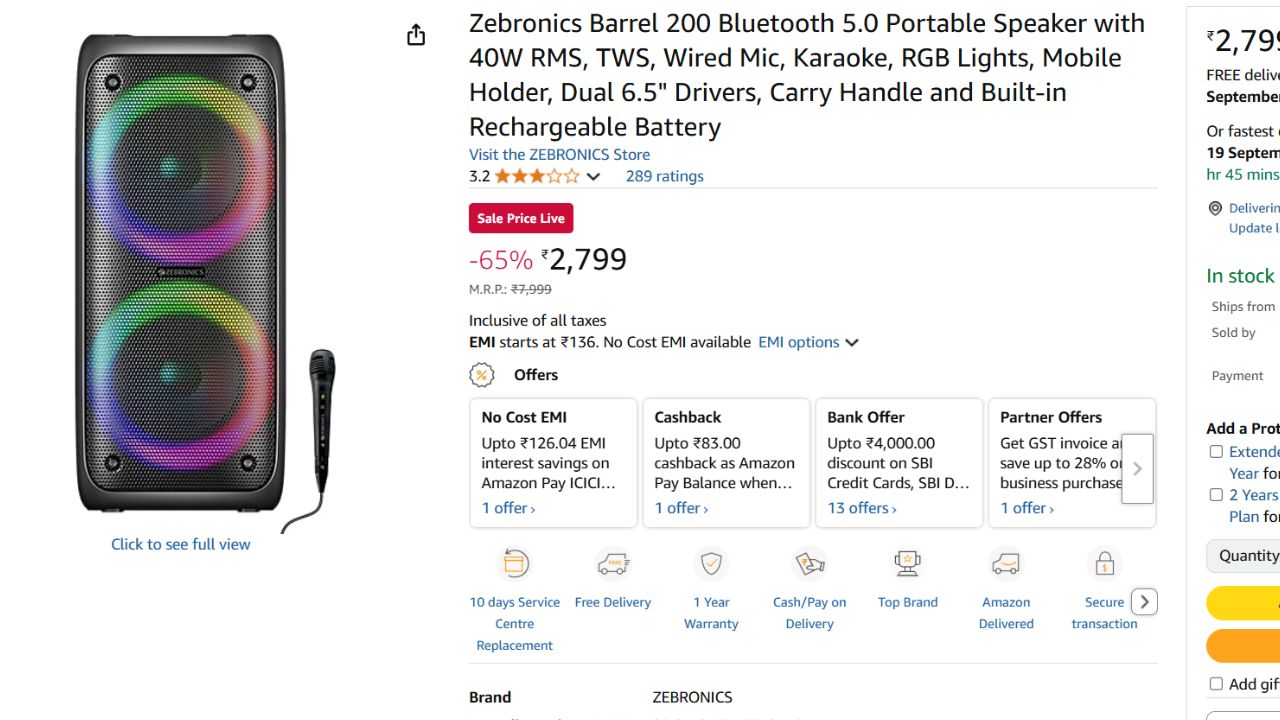Click the Free Delivery truck icon
Screen dimensions: 1280x720
coord(613,564)
